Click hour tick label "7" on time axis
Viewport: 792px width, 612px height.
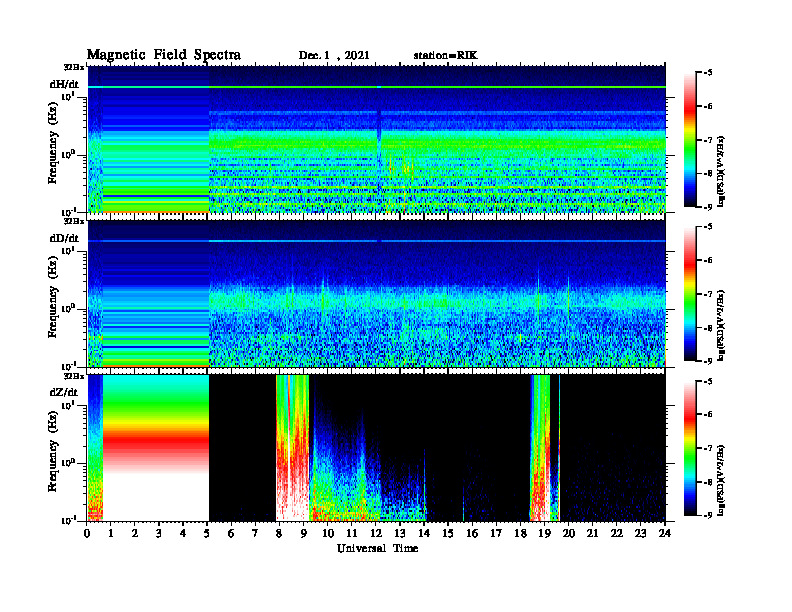point(256,534)
